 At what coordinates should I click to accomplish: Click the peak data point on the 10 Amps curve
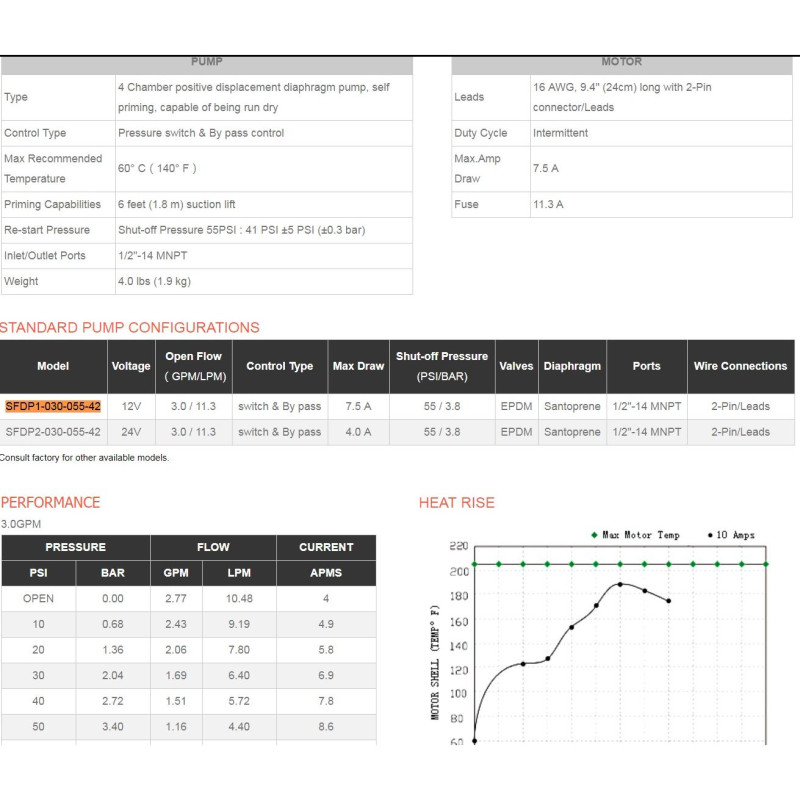pos(620,584)
